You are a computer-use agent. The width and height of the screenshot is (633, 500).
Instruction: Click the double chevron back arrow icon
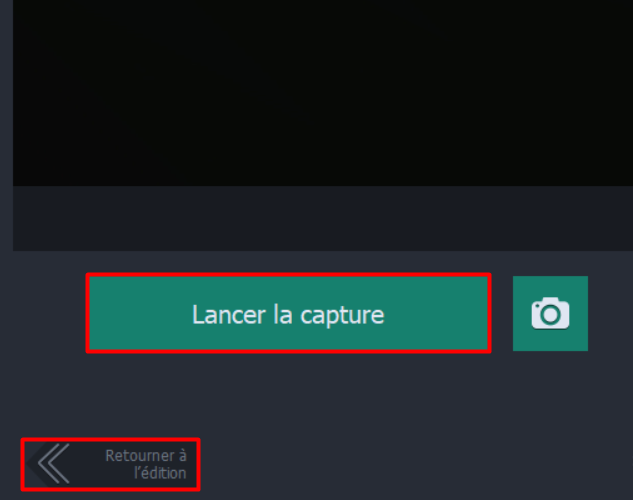coord(54,463)
